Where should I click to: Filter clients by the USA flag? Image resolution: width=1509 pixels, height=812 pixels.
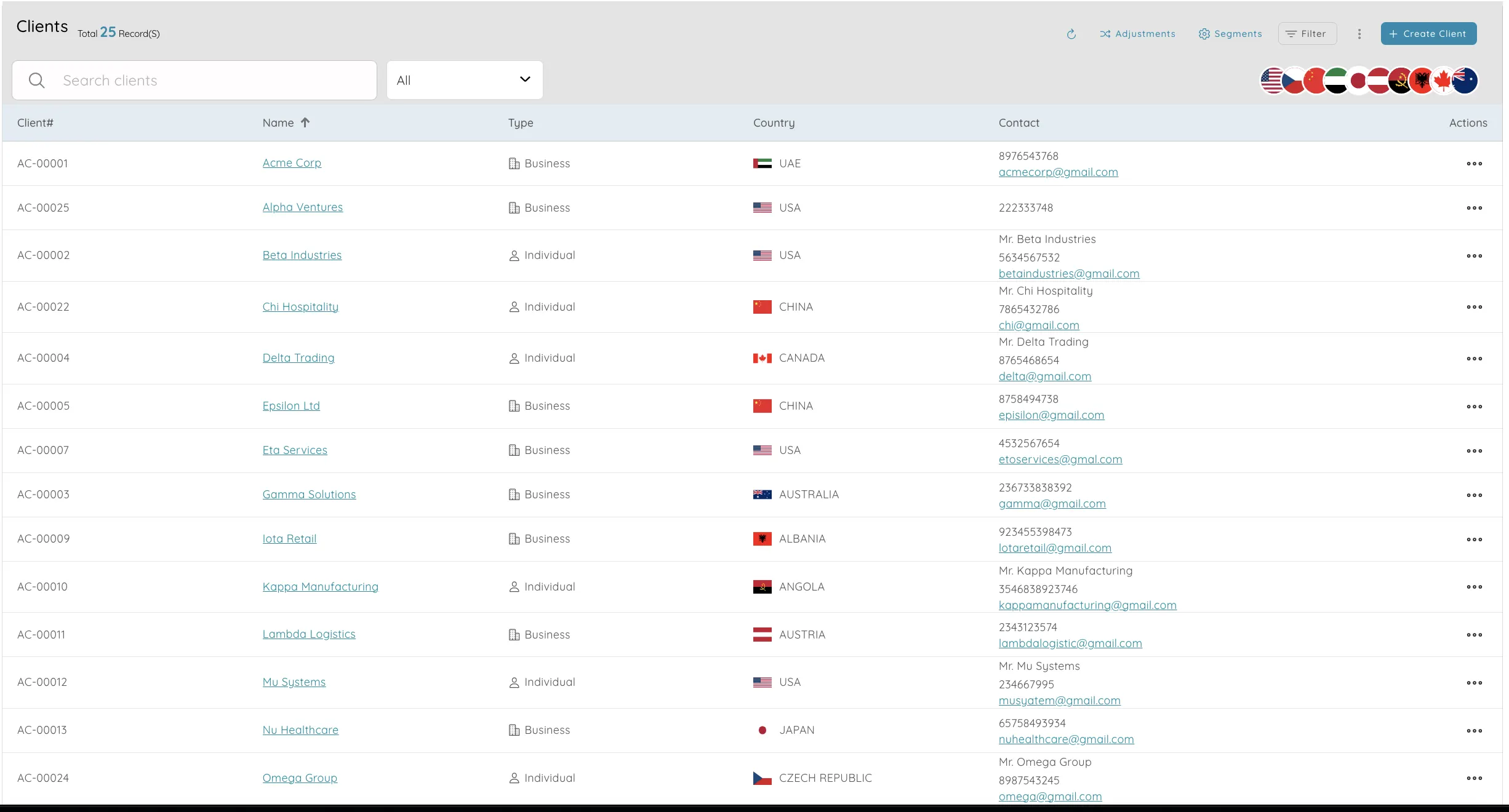1271,81
